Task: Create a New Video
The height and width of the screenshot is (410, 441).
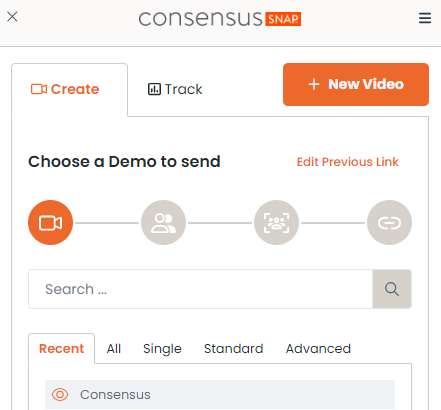Action: pyautogui.click(x=356, y=84)
